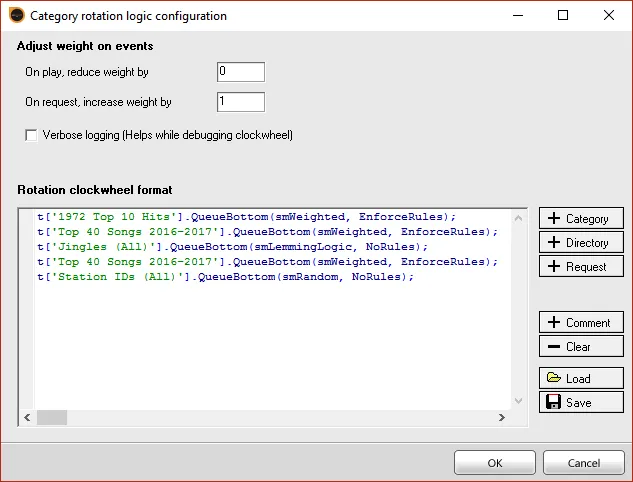Maximize the configuration window

(563, 15)
